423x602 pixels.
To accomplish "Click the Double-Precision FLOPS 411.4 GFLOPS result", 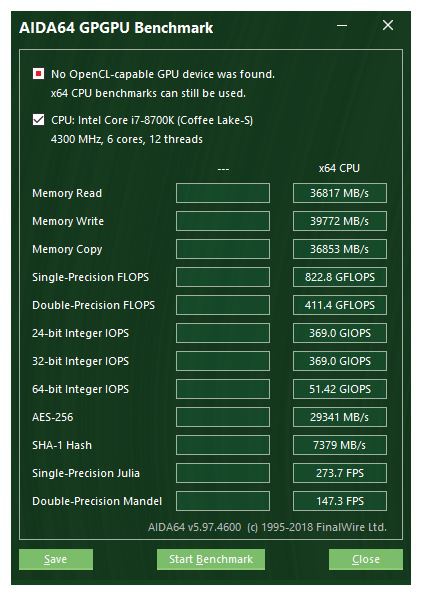I will (x=340, y=305).
